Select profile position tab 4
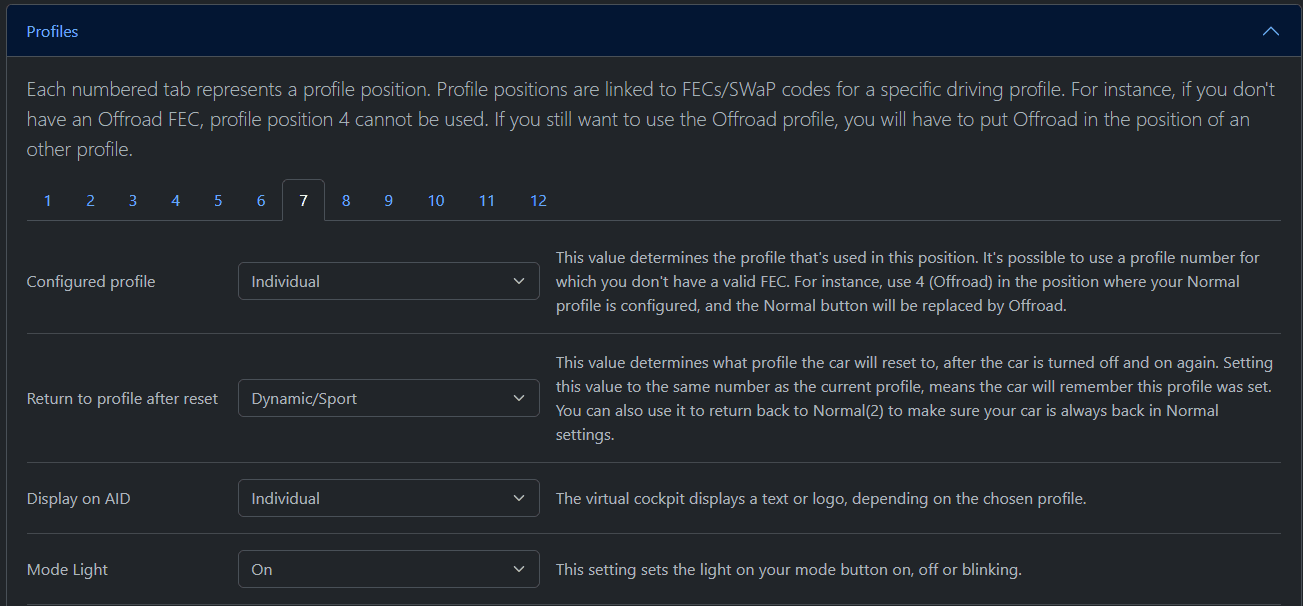This screenshot has width=1303, height=606. pyautogui.click(x=175, y=201)
